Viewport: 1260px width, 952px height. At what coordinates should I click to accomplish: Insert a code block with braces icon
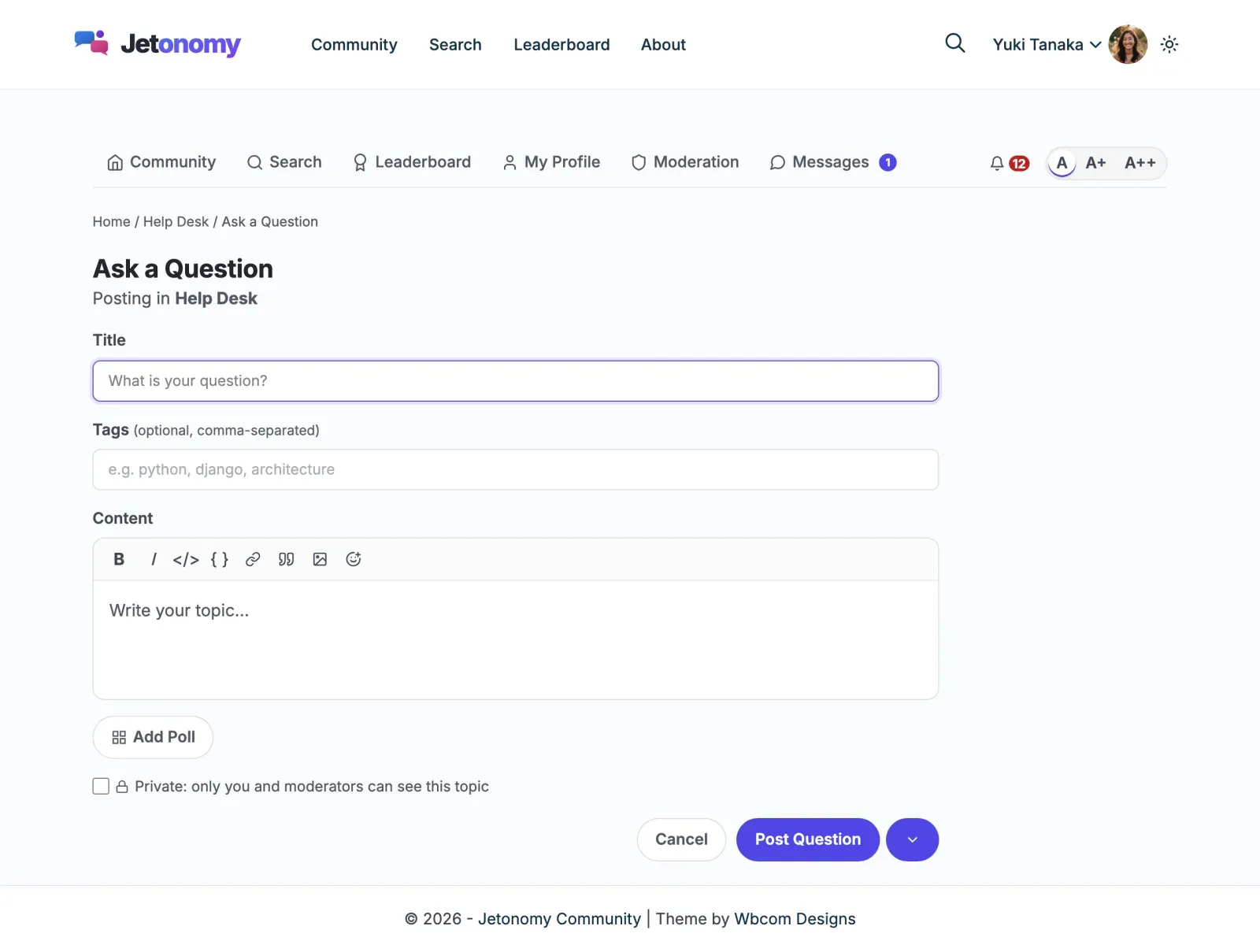220,559
